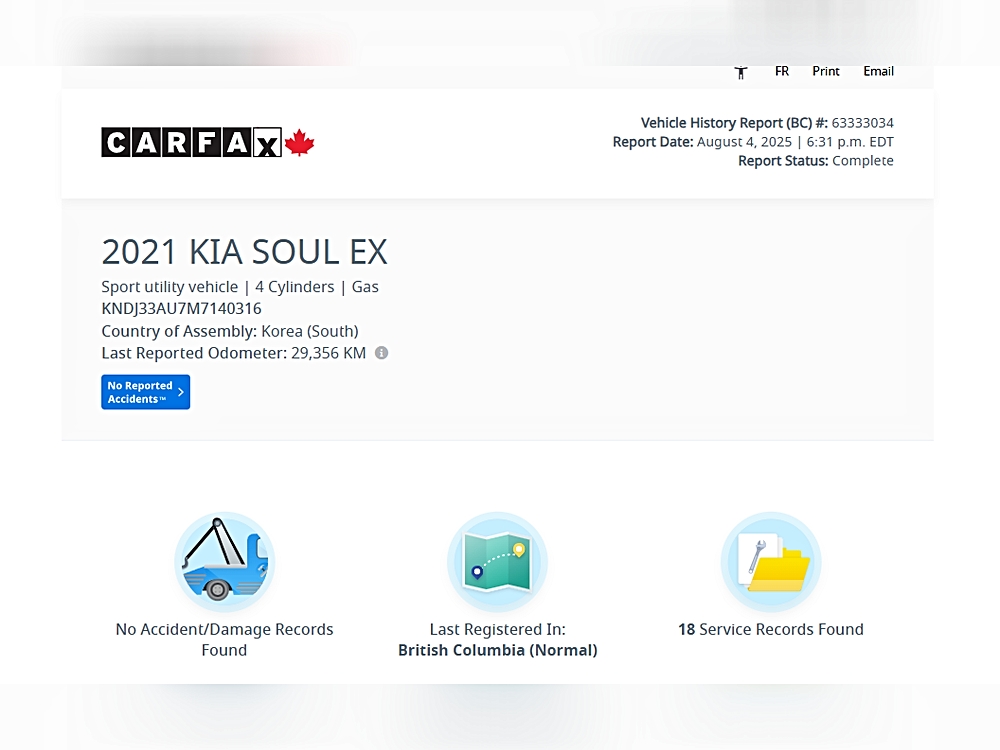1000x750 pixels.
Task: Click the Print link
Action: (825, 71)
